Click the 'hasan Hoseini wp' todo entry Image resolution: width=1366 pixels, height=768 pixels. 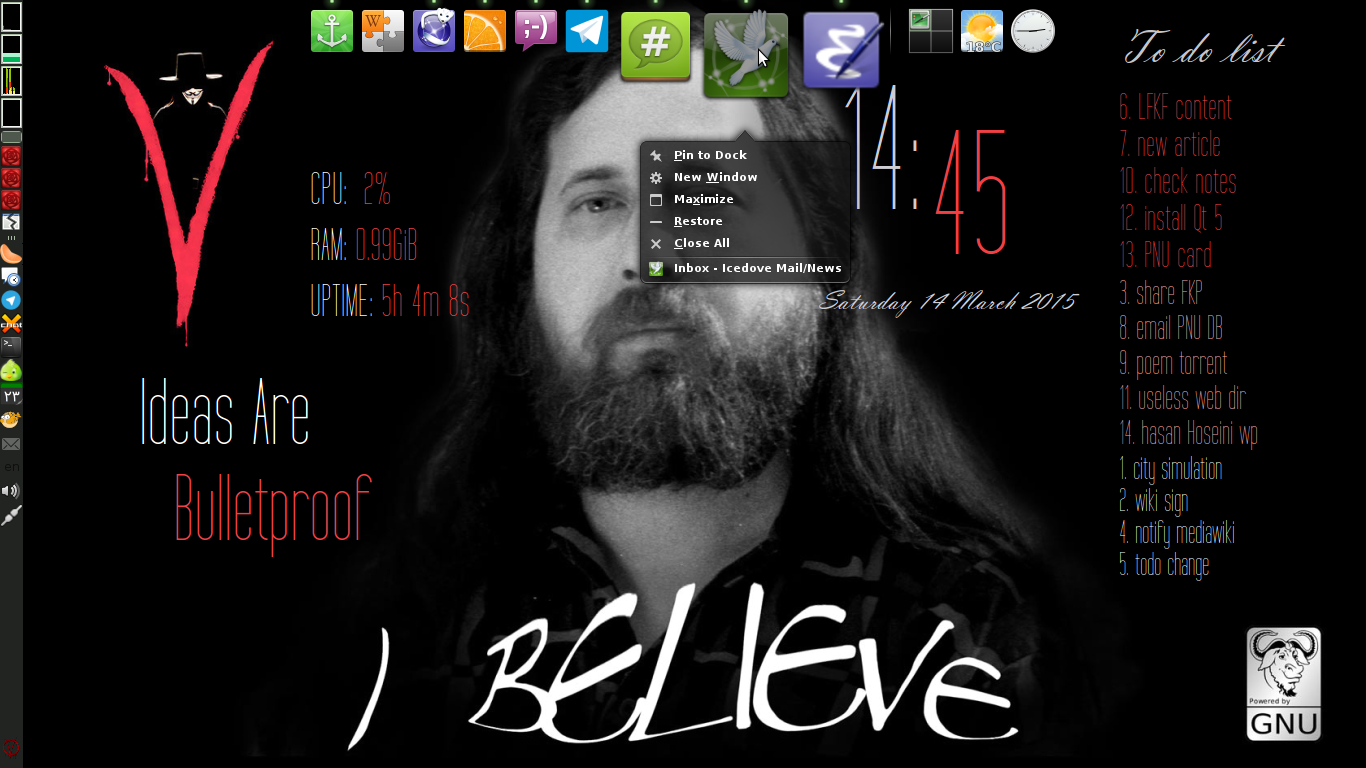(1188, 433)
